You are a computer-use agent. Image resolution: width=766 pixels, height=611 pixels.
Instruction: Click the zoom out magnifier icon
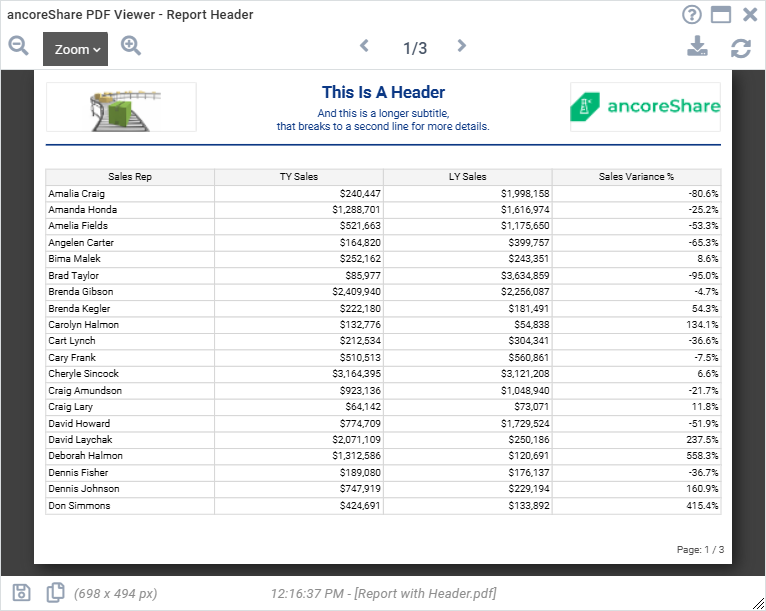tap(19, 46)
